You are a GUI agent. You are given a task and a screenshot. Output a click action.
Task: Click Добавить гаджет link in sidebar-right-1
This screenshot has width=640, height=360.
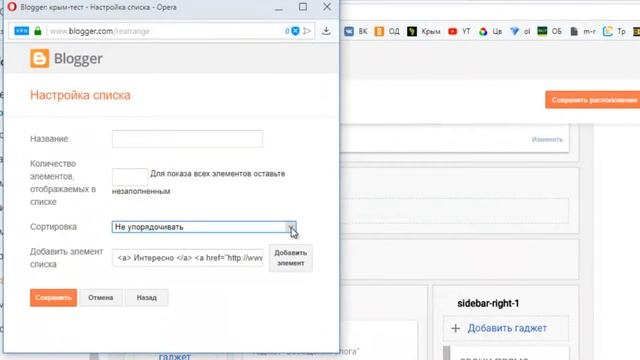[x=507, y=328]
